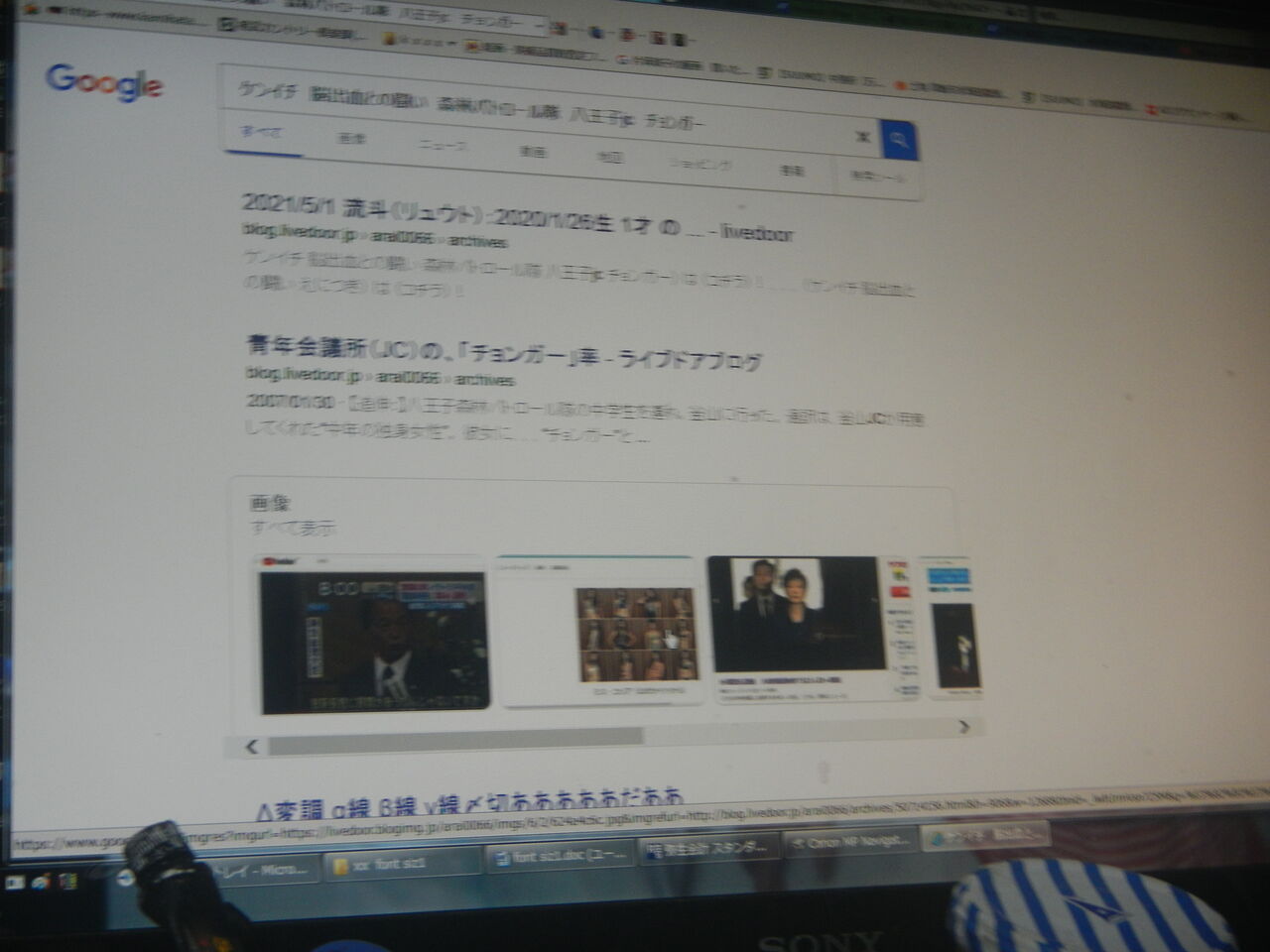Clear the search box with the X icon

coord(862,135)
